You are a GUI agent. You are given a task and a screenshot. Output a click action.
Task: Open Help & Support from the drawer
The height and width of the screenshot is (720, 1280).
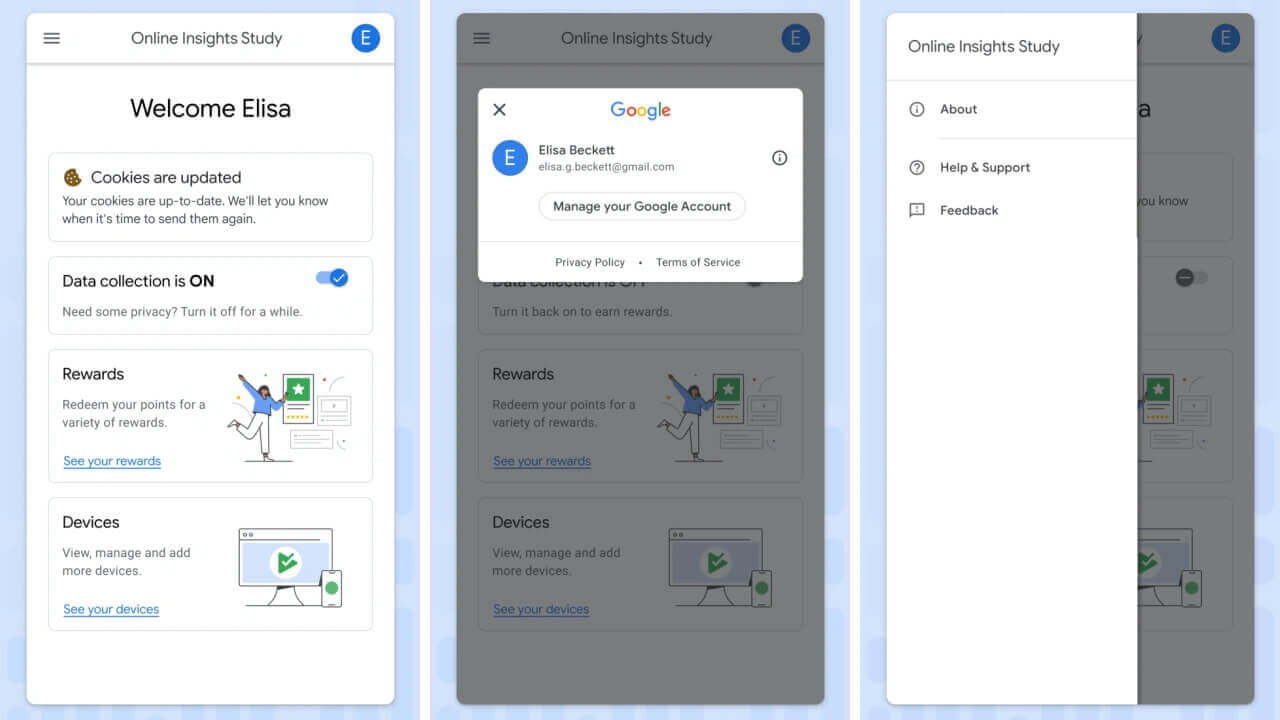tap(984, 168)
